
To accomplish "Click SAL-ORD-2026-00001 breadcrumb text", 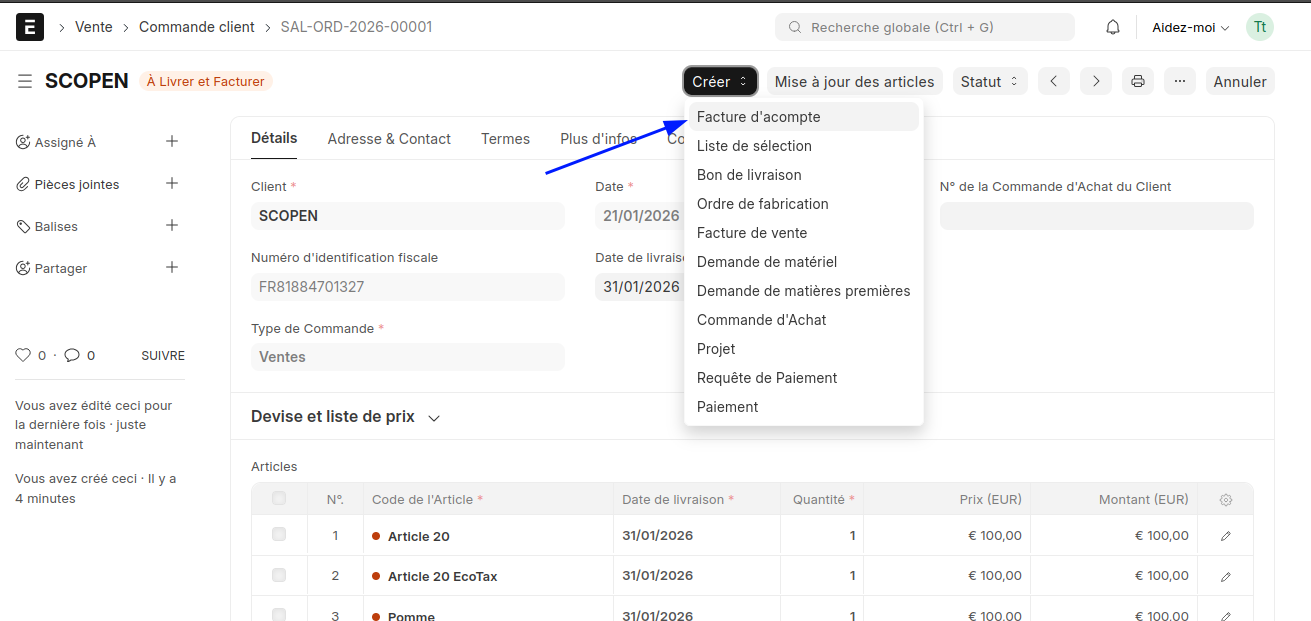I will (x=356, y=27).
